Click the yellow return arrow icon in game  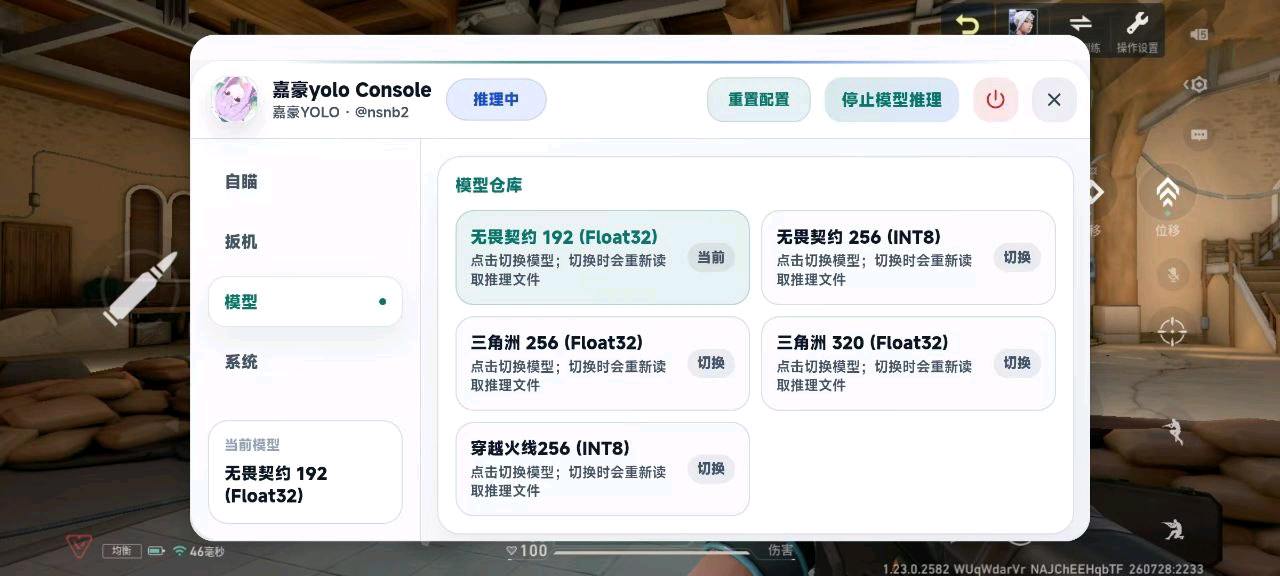(967, 24)
